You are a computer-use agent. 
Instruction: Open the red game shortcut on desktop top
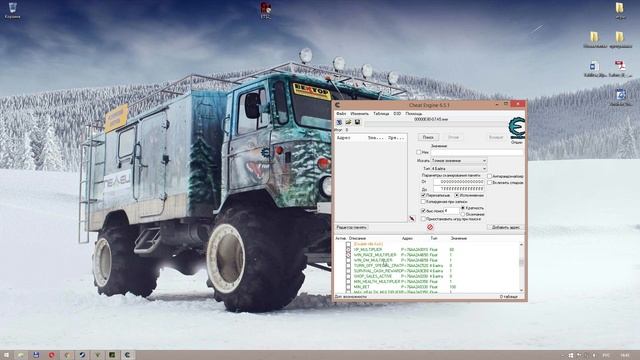coord(266,8)
